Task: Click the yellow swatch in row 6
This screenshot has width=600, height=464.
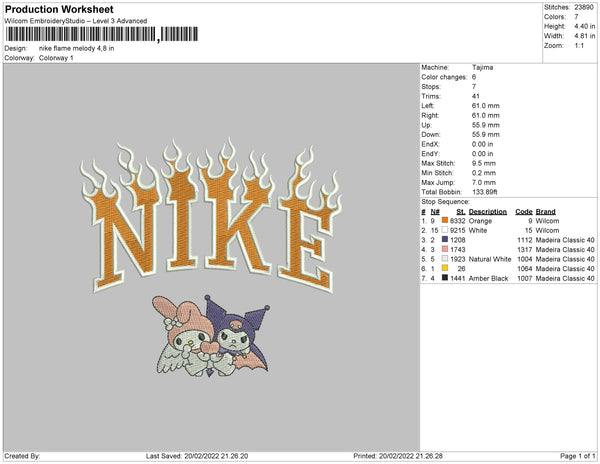Action: (x=445, y=268)
